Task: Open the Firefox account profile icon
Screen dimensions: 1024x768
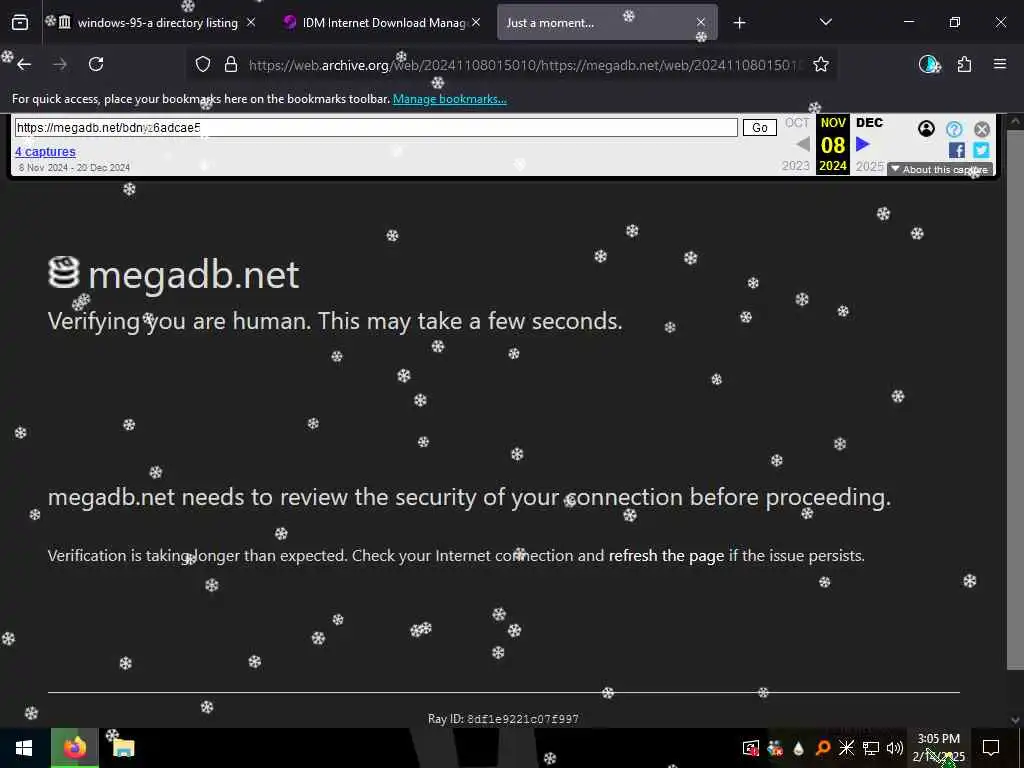Action: [x=928, y=64]
